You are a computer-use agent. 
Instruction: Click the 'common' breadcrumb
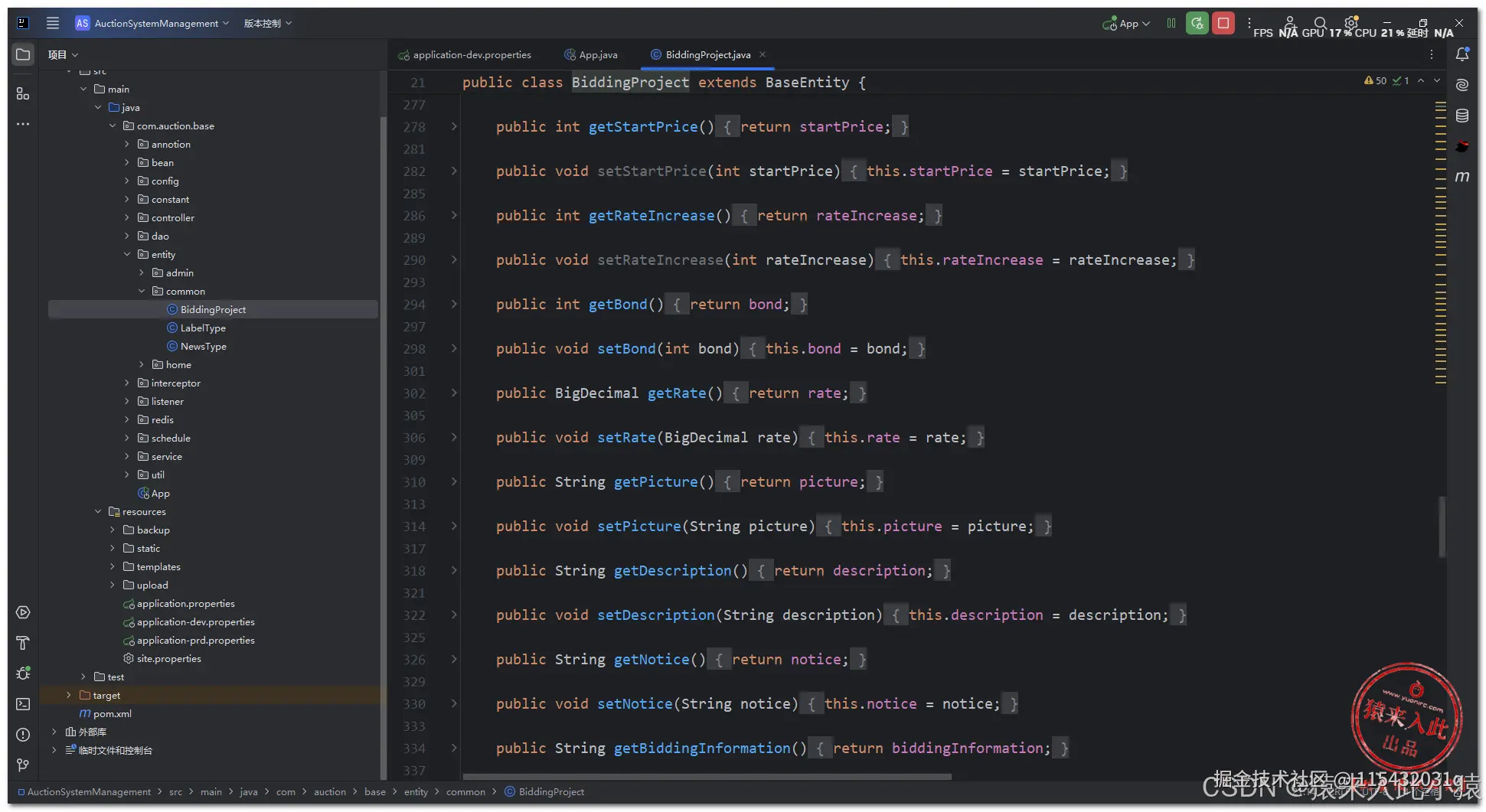pos(465,791)
